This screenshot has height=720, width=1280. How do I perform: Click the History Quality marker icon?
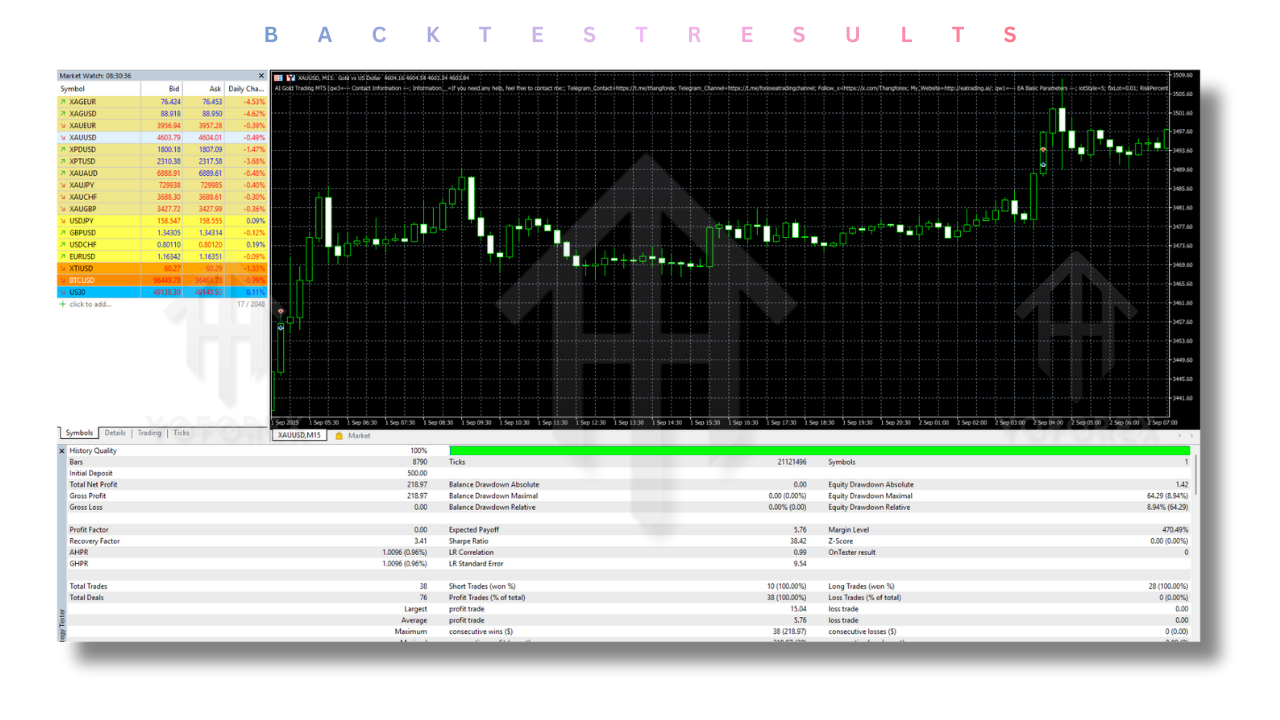[64, 451]
